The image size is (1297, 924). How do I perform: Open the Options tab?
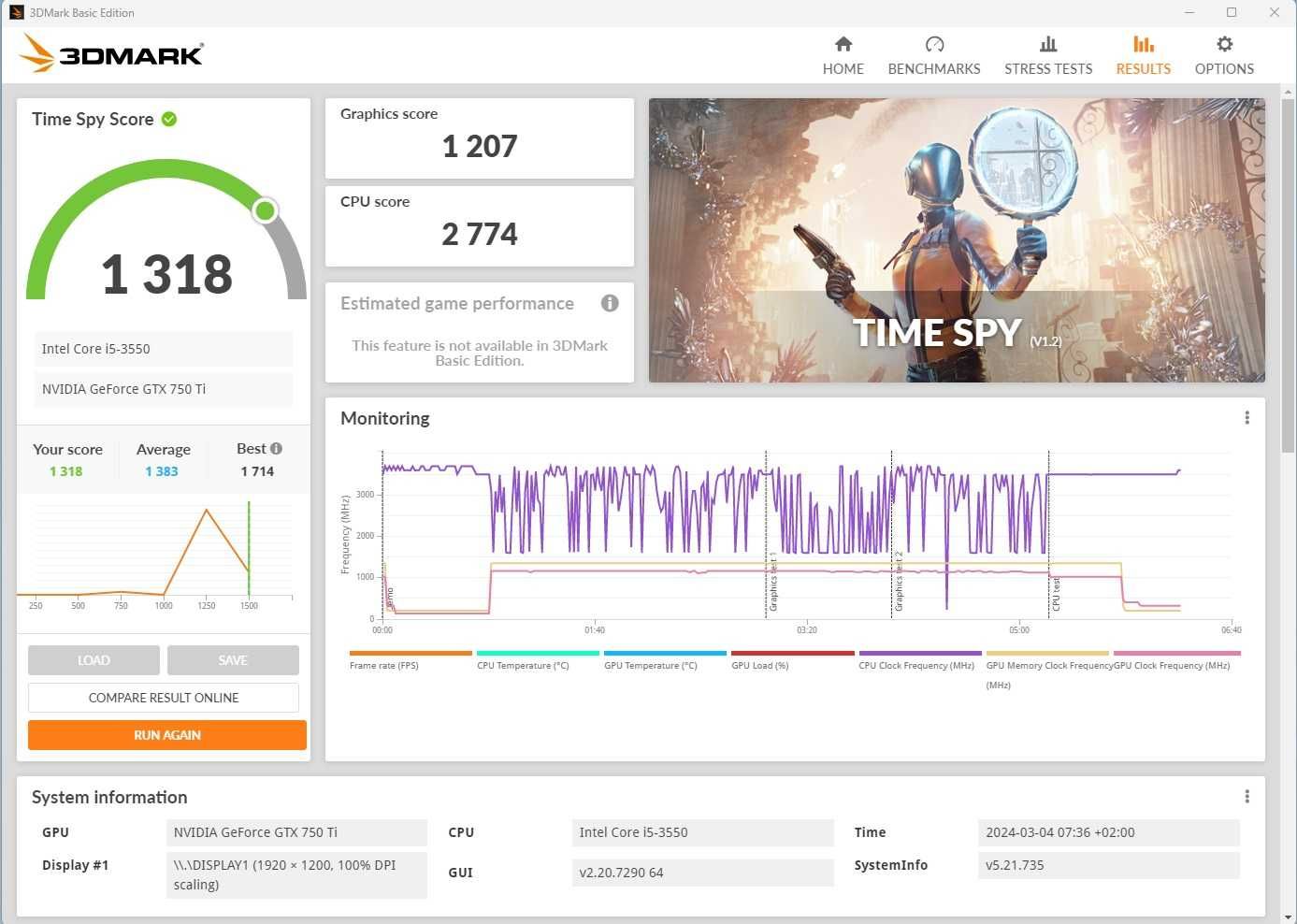[1224, 55]
